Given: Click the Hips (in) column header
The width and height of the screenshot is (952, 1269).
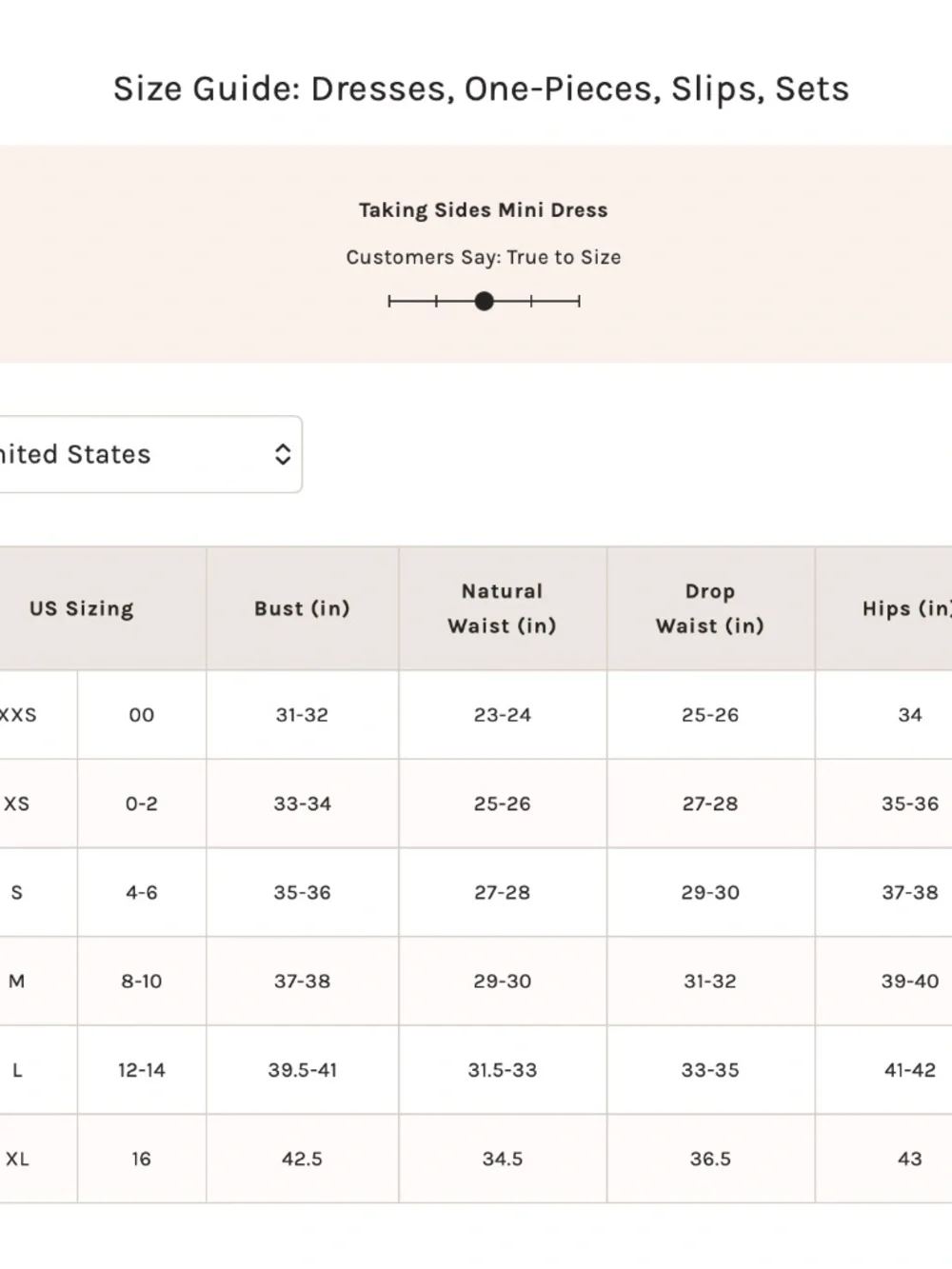Looking at the screenshot, I should coord(883,608).
